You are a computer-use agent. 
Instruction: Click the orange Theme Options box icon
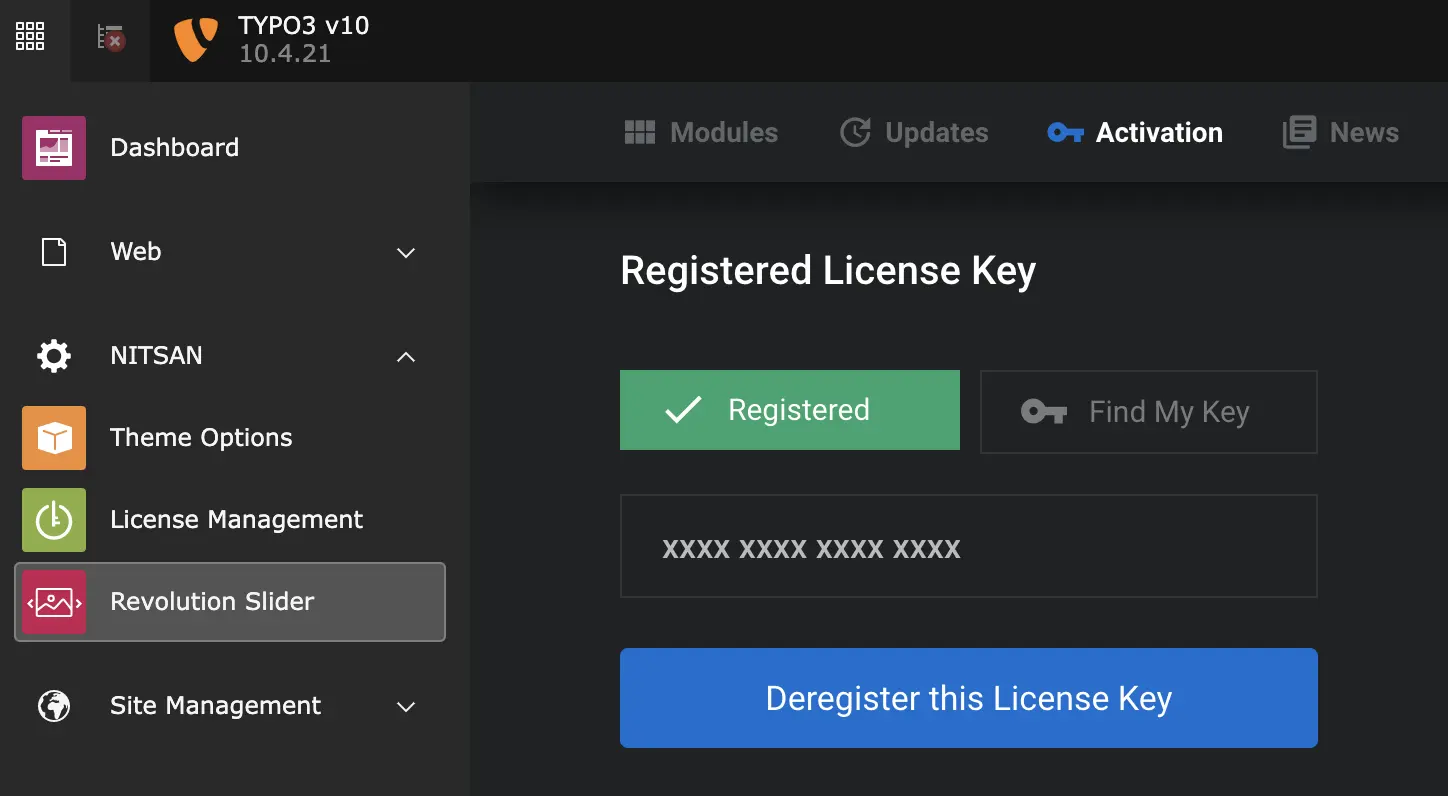pos(54,438)
